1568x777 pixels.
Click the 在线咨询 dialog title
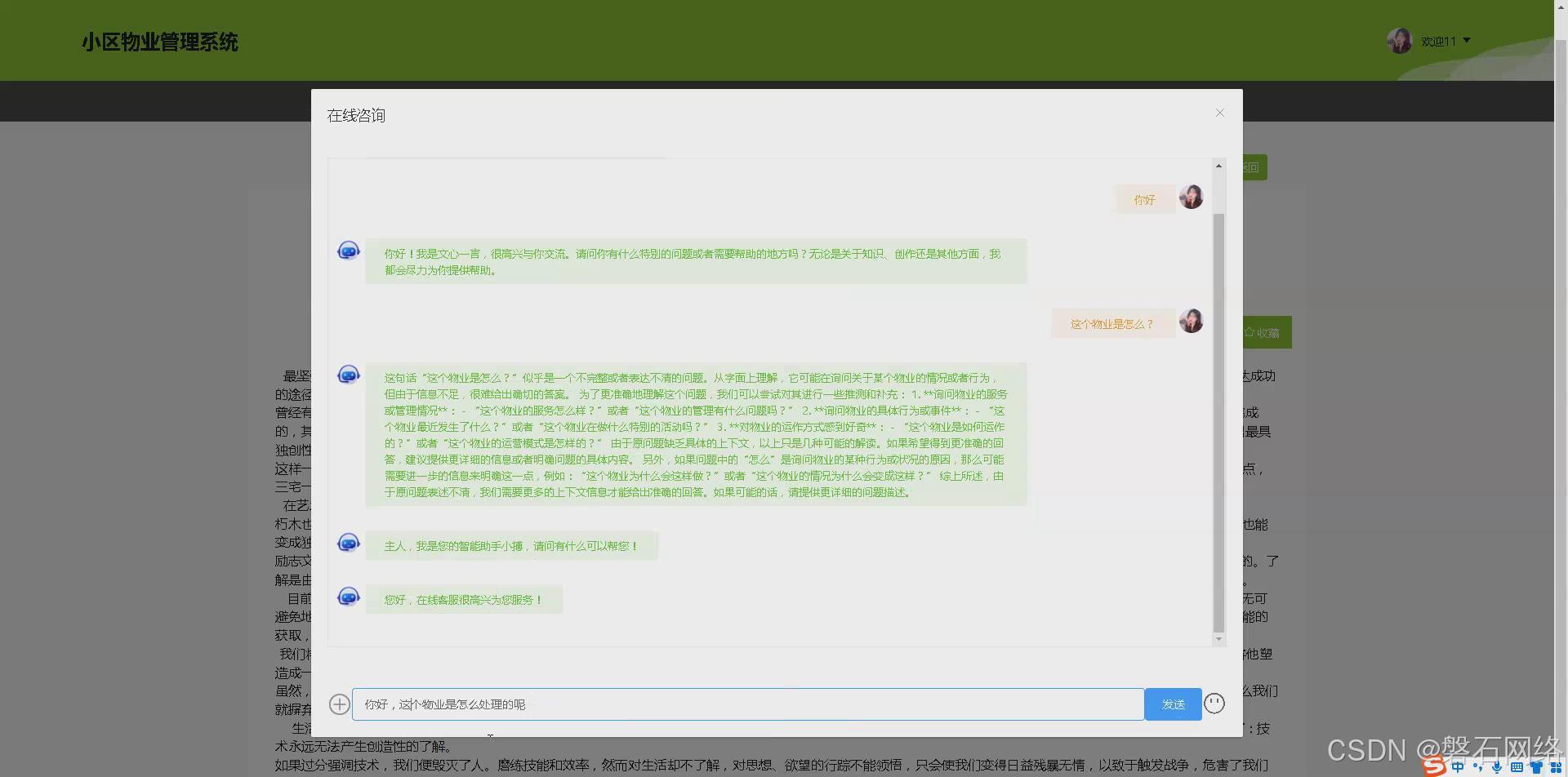[356, 116]
